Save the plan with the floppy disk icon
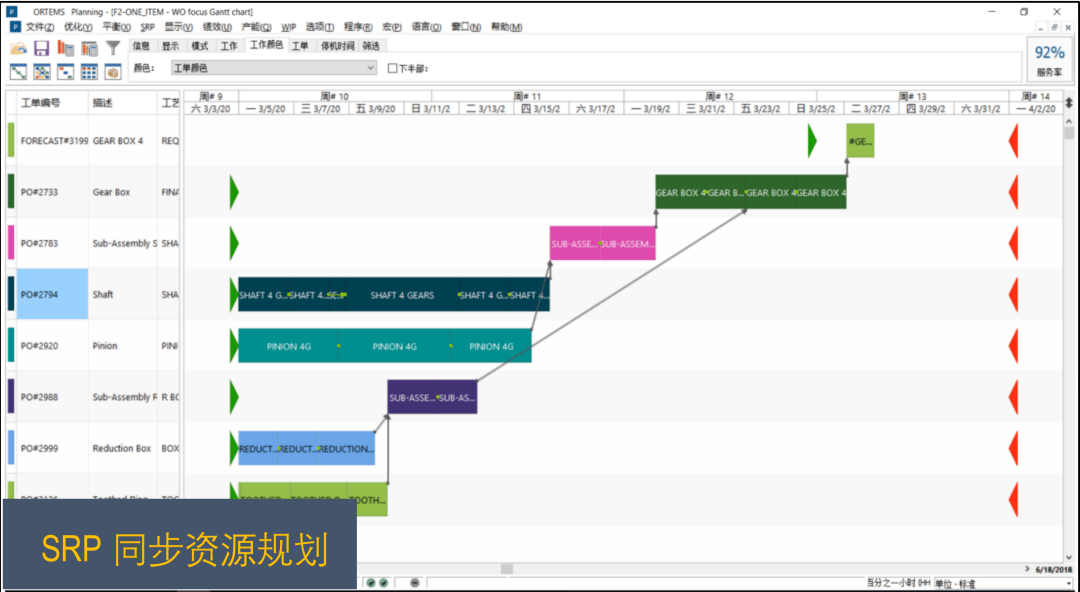1080x592 pixels. [x=41, y=48]
